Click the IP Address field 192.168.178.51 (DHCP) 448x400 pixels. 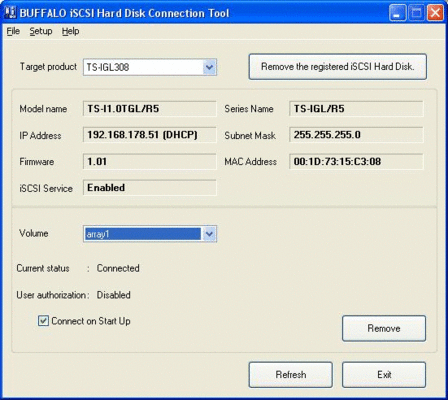coord(150,135)
